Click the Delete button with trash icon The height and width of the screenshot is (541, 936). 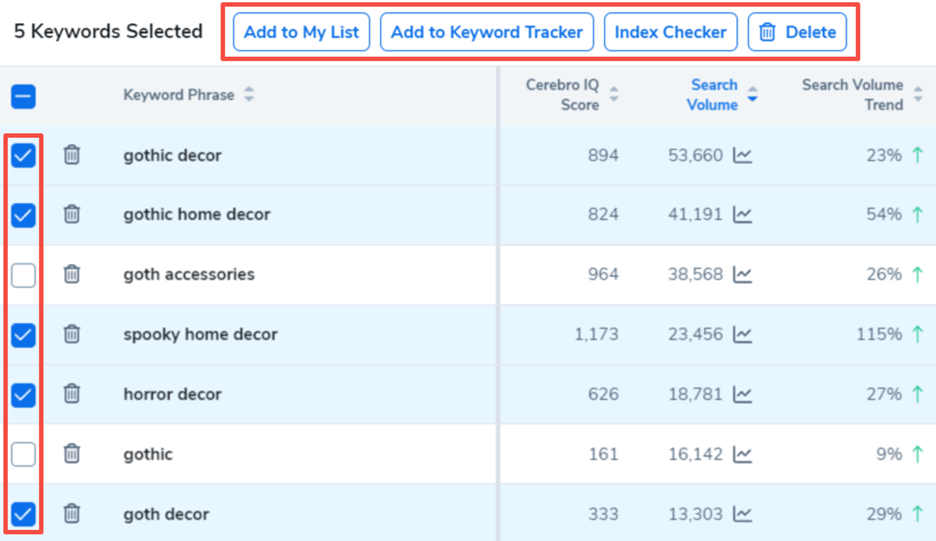797,32
